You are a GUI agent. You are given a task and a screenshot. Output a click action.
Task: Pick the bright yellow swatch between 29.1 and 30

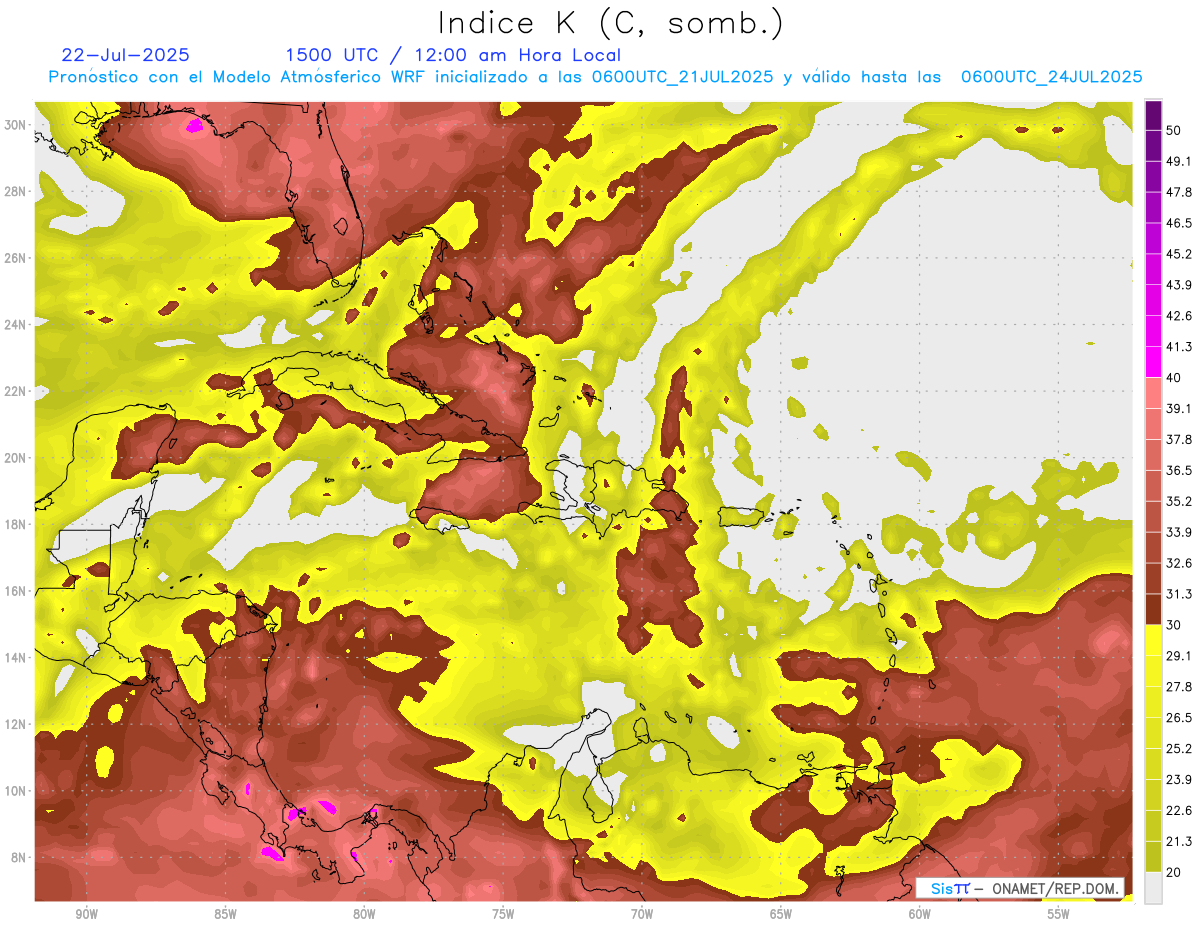(x=1153, y=640)
